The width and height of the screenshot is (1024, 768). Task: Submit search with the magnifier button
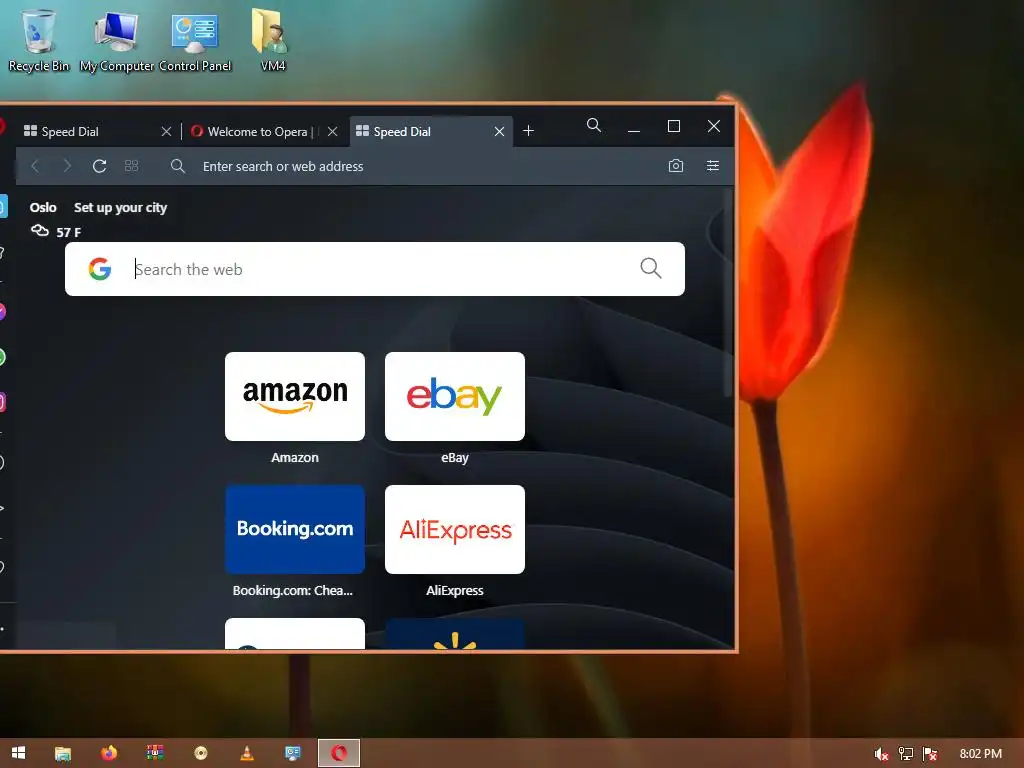650,268
